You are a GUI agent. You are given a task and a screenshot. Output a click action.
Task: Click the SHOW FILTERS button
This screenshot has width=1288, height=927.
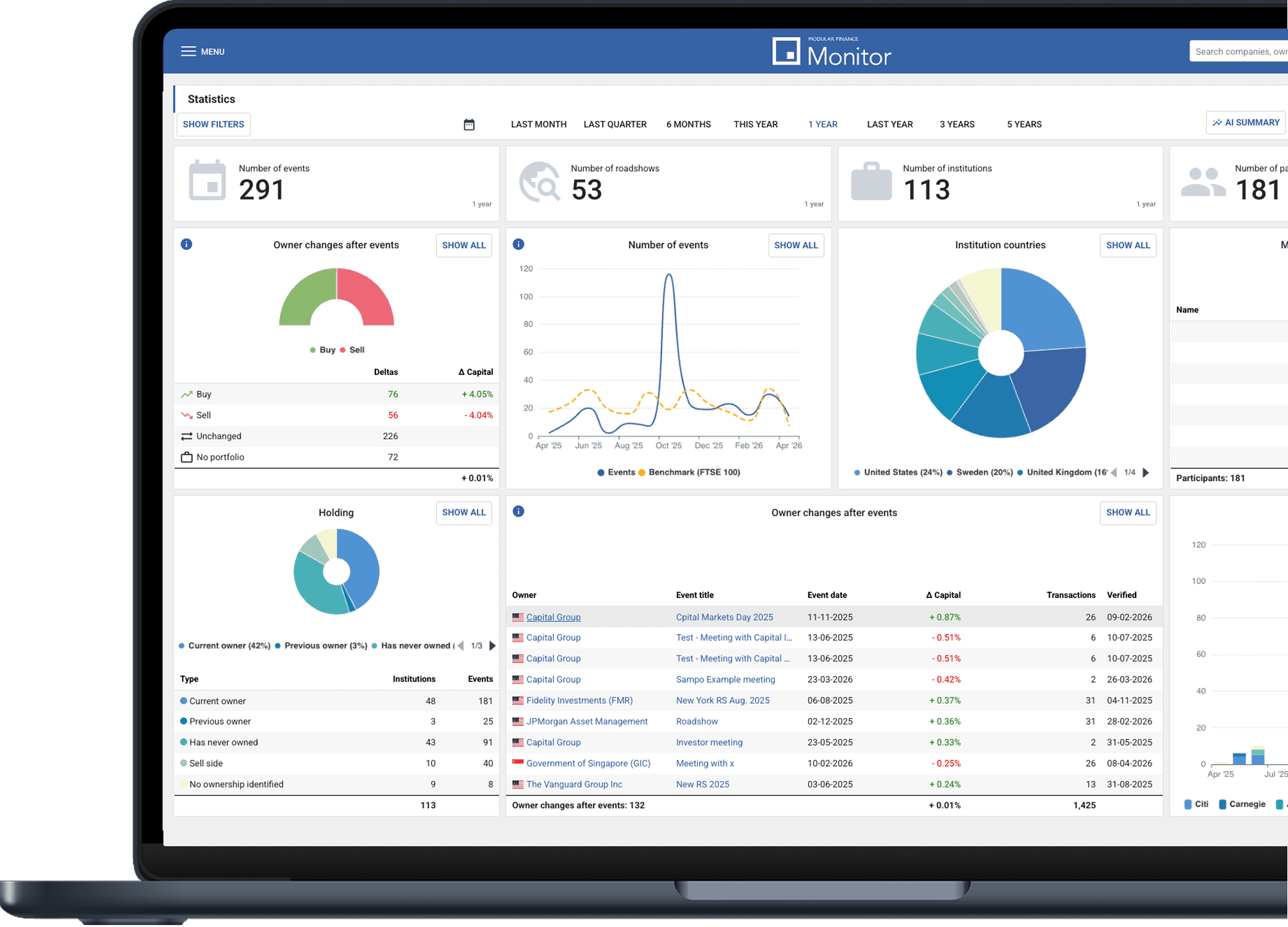pos(213,124)
